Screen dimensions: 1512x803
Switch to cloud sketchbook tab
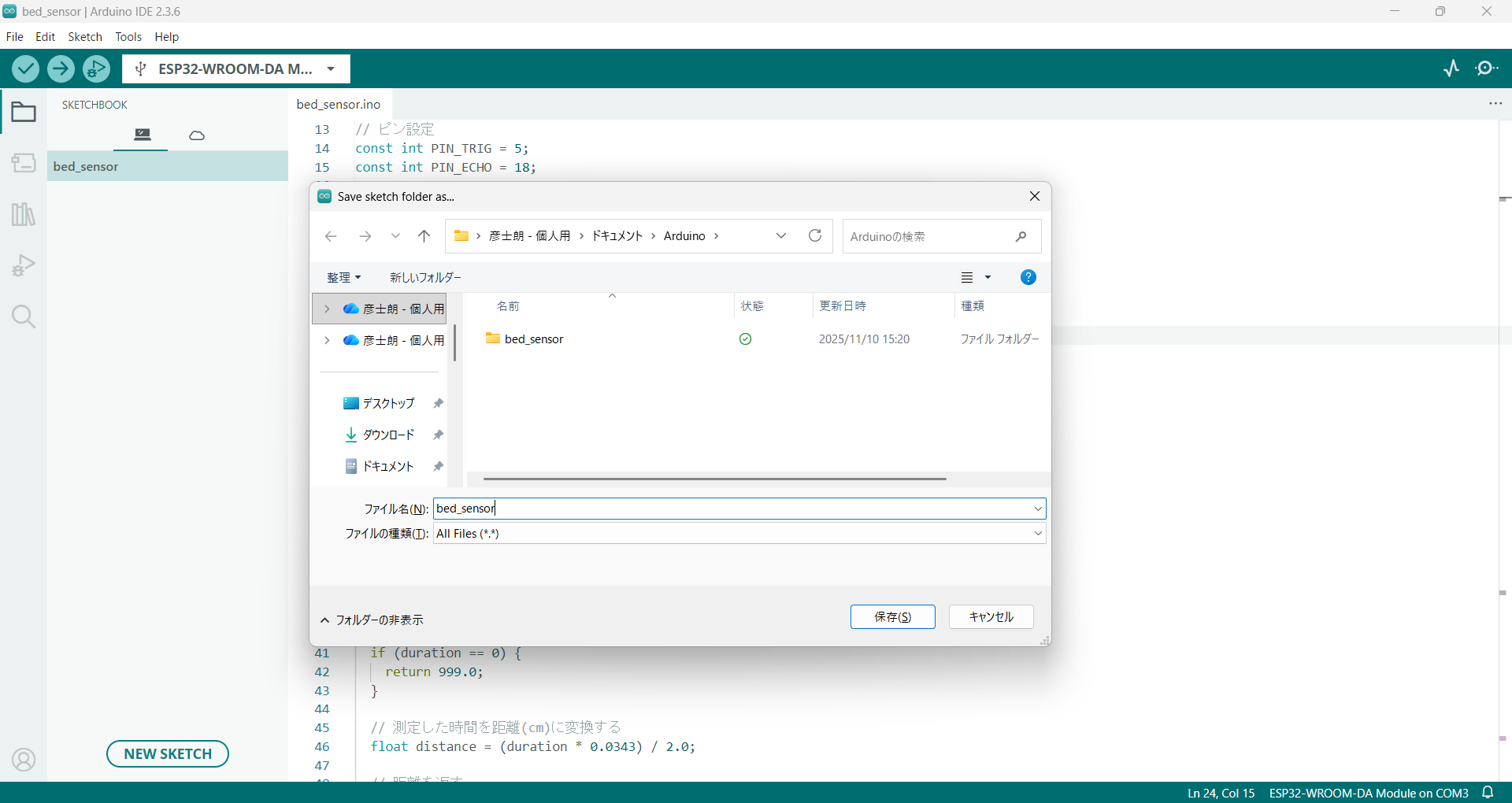coord(197,135)
